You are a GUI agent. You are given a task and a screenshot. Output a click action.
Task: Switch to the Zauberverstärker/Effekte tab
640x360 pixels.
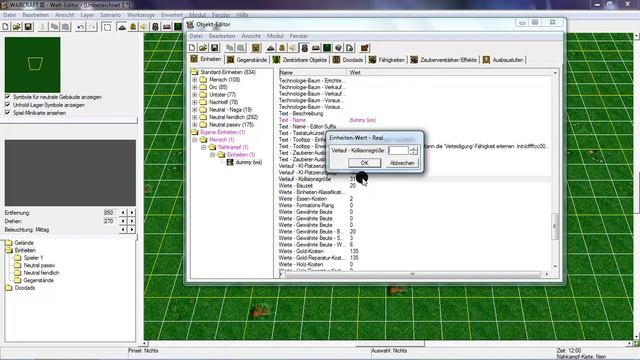point(444,60)
